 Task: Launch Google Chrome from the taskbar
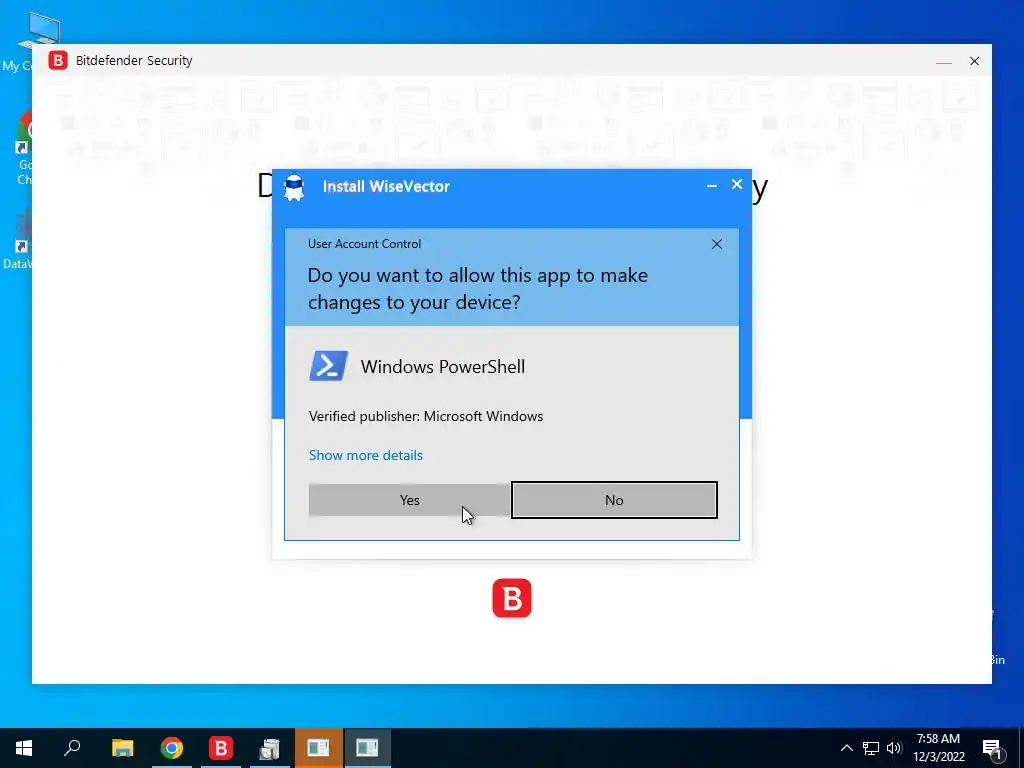pos(172,748)
